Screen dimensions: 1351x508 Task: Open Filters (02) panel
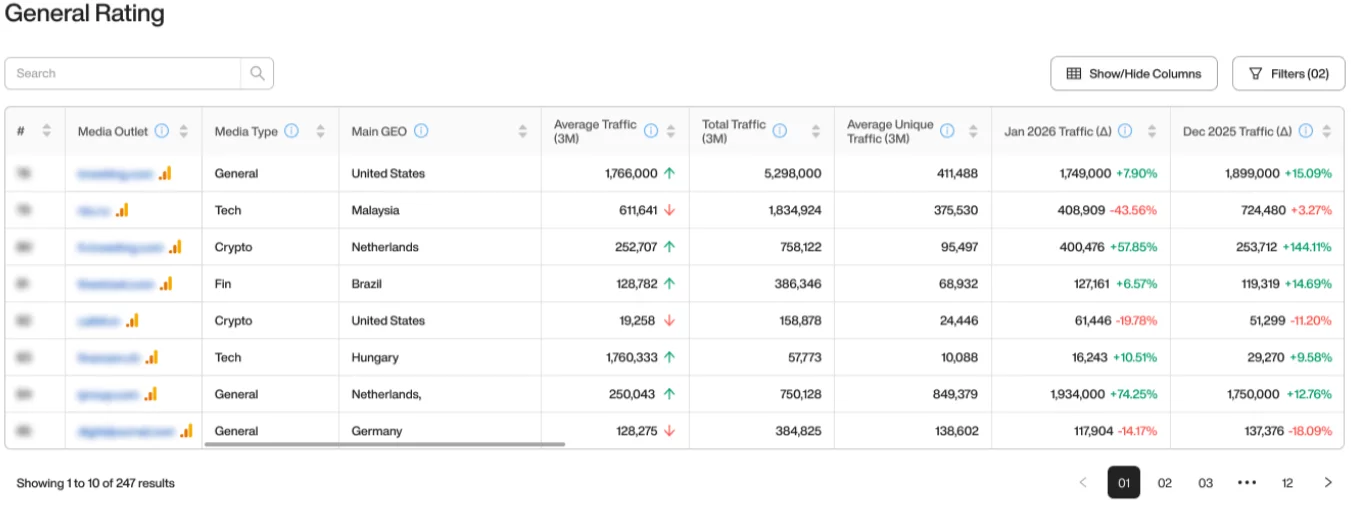point(1288,73)
